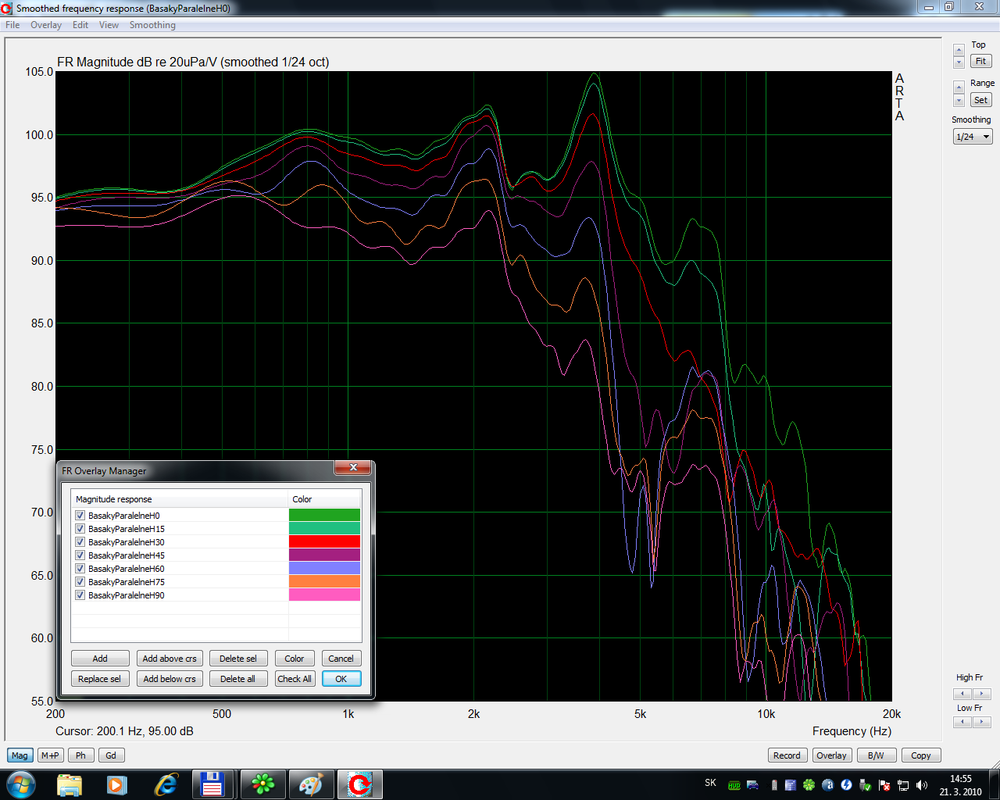Screen dimensions: 1000x800
Task: Shift Low Fr right arrow
Action: click(x=982, y=722)
